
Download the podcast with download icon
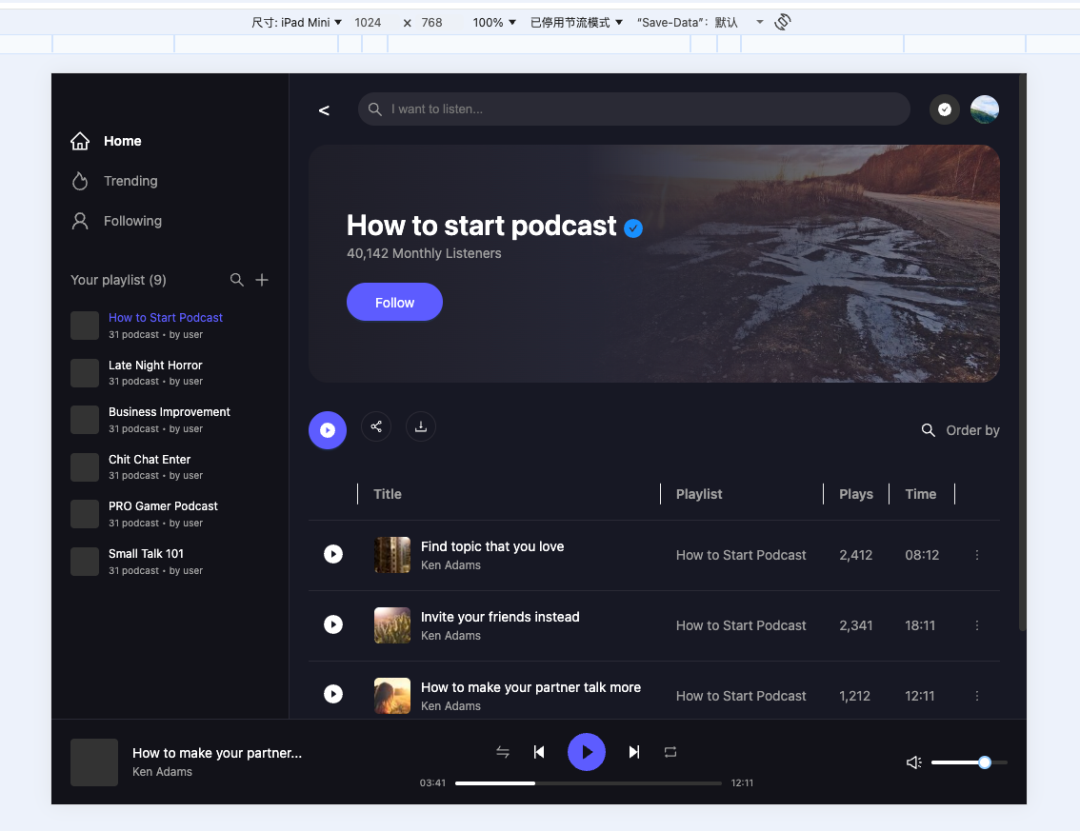click(420, 427)
